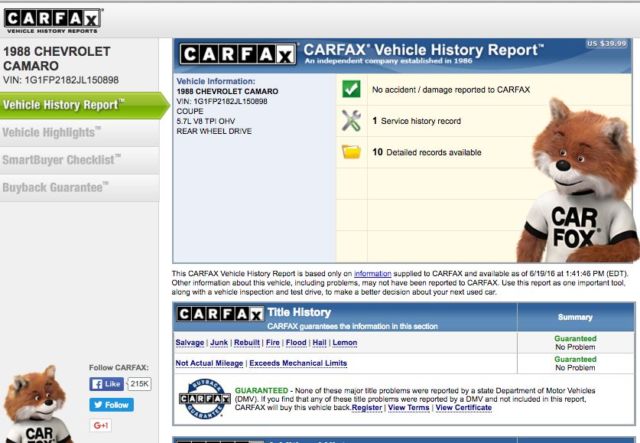Click the 215K like count bubble
640x443 pixels.
[x=140, y=384]
